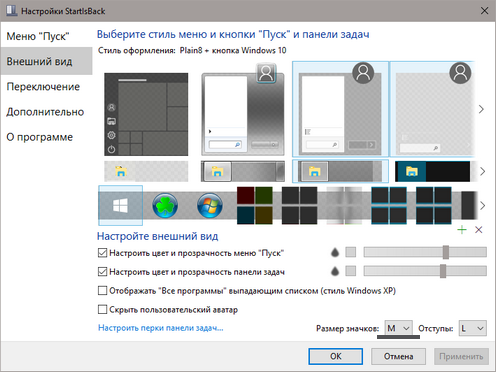Image resolution: width=496 pixels, height=372 pixels.
Task: Remove the start button image with X icon
Action: click(479, 230)
